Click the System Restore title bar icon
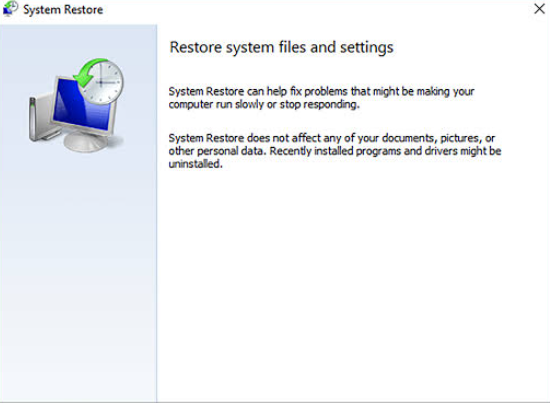The height and width of the screenshot is (403, 550). tap(10, 8)
